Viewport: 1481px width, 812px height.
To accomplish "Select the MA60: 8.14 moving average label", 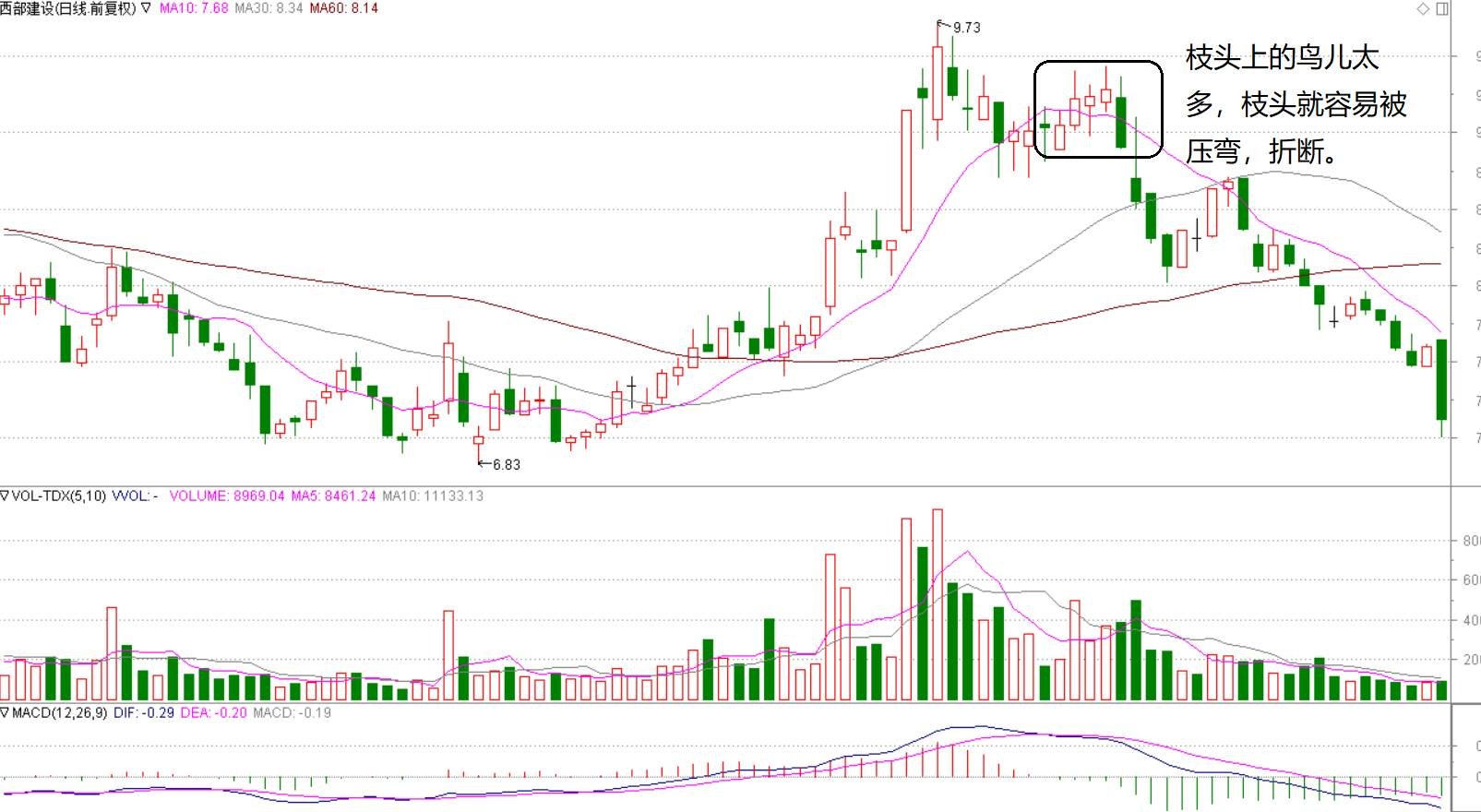I will (x=343, y=8).
